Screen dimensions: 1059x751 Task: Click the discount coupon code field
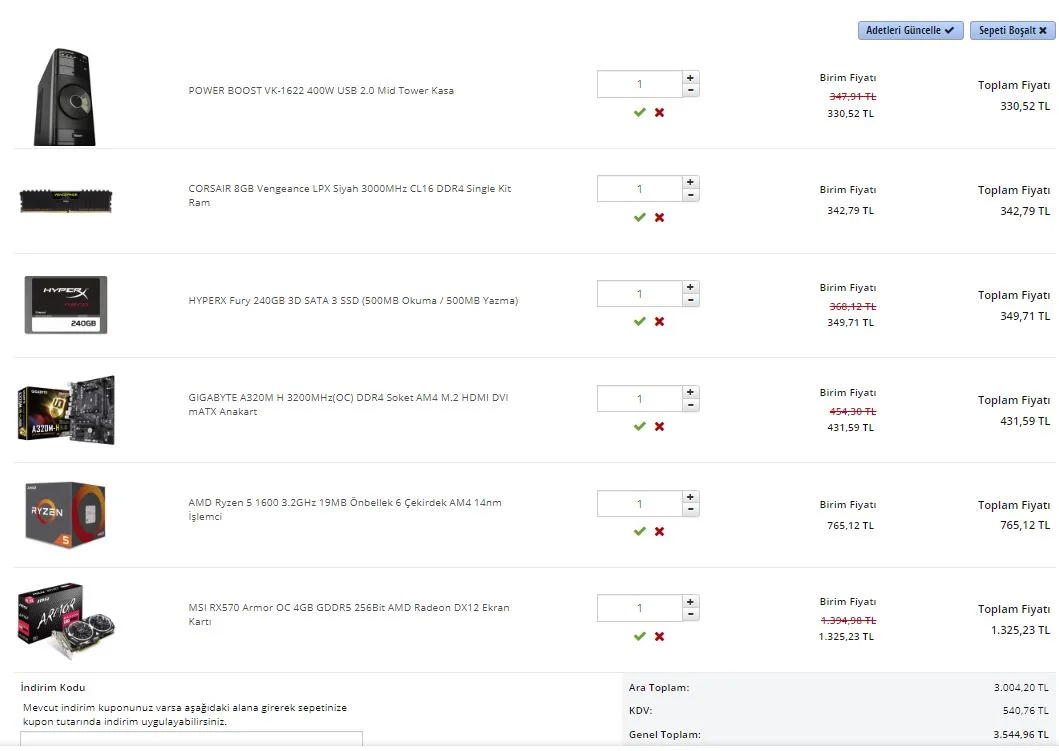click(191, 740)
